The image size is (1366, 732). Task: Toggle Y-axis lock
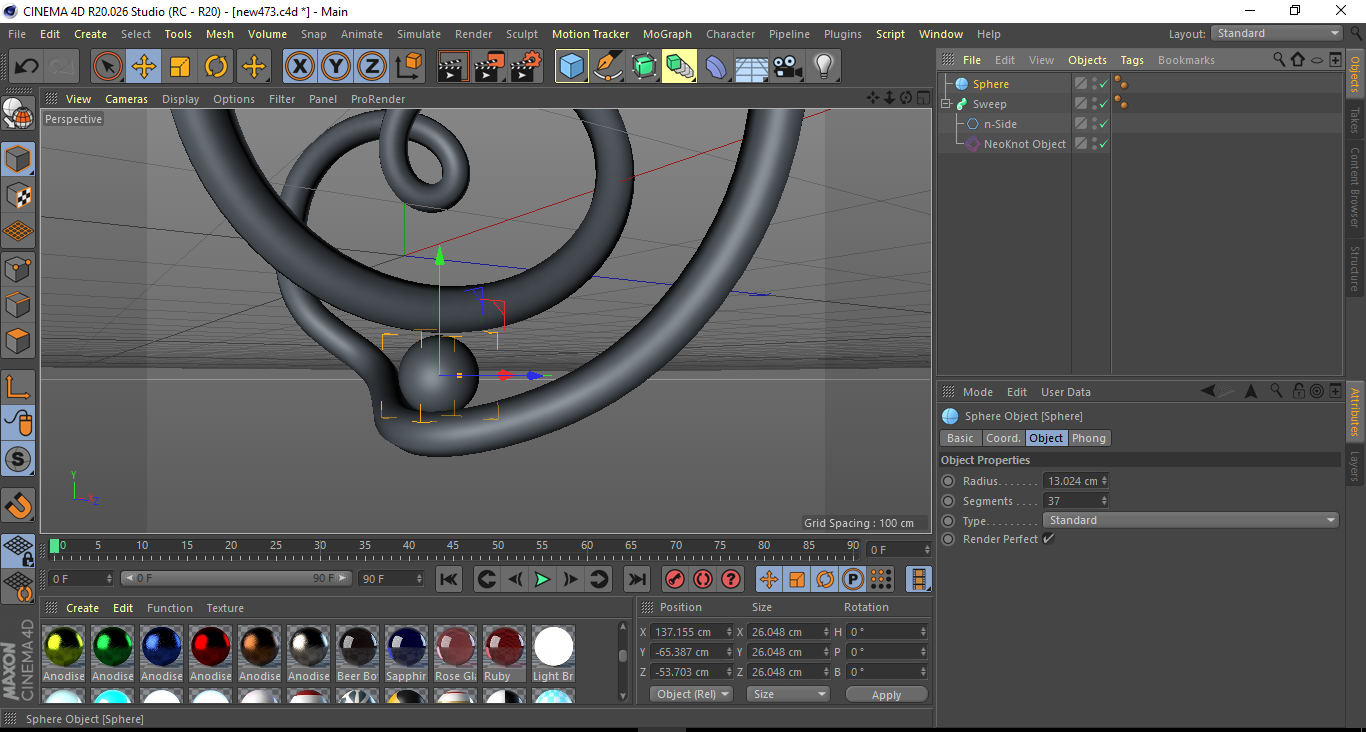point(336,67)
